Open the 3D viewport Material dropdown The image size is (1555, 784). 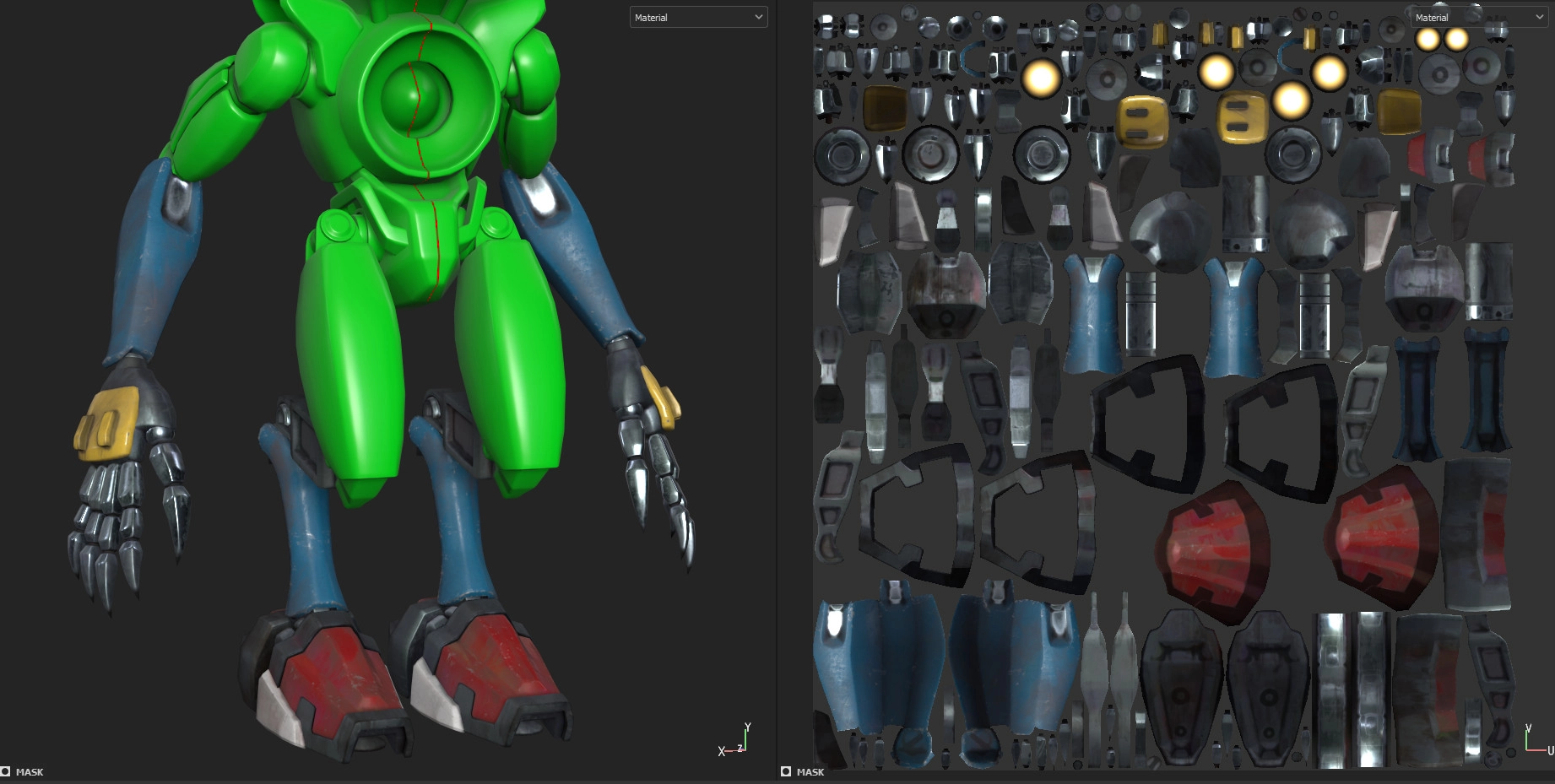(697, 17)
